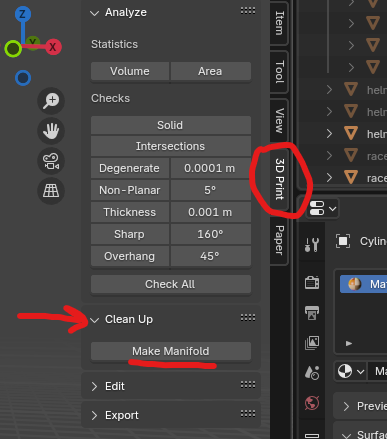Collapse the Clean Up panel
This screenshot has width=387, height=439.
[95, 320]
